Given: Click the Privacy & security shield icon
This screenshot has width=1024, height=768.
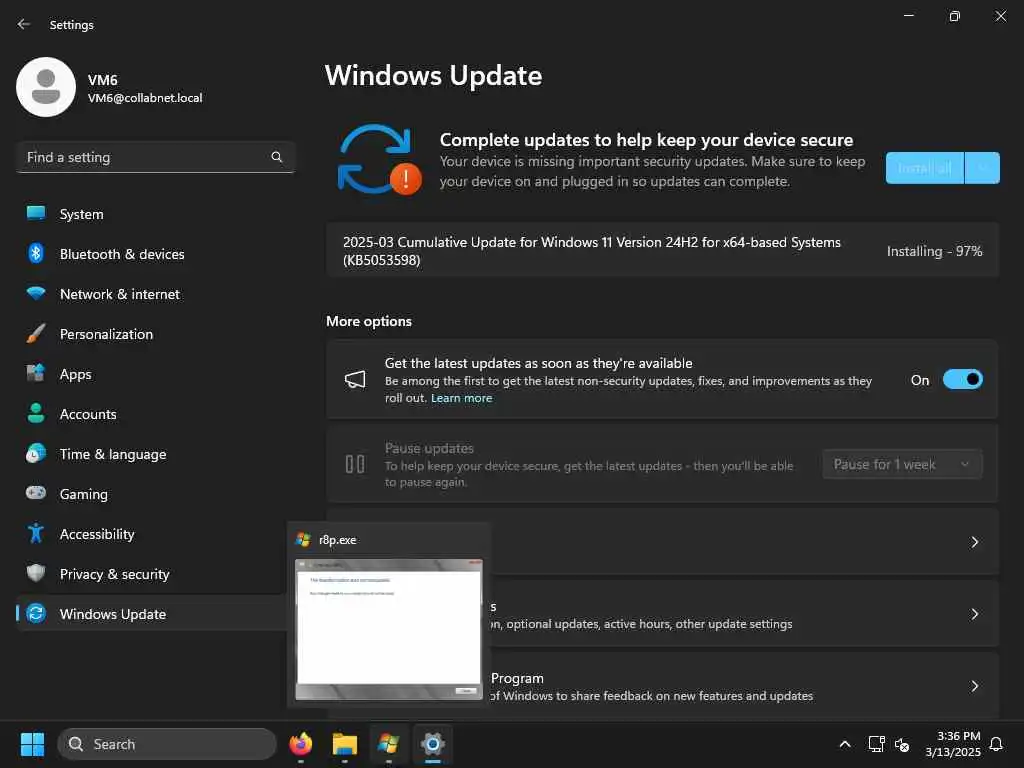Looking at the screenshot, I should point(36,573).
